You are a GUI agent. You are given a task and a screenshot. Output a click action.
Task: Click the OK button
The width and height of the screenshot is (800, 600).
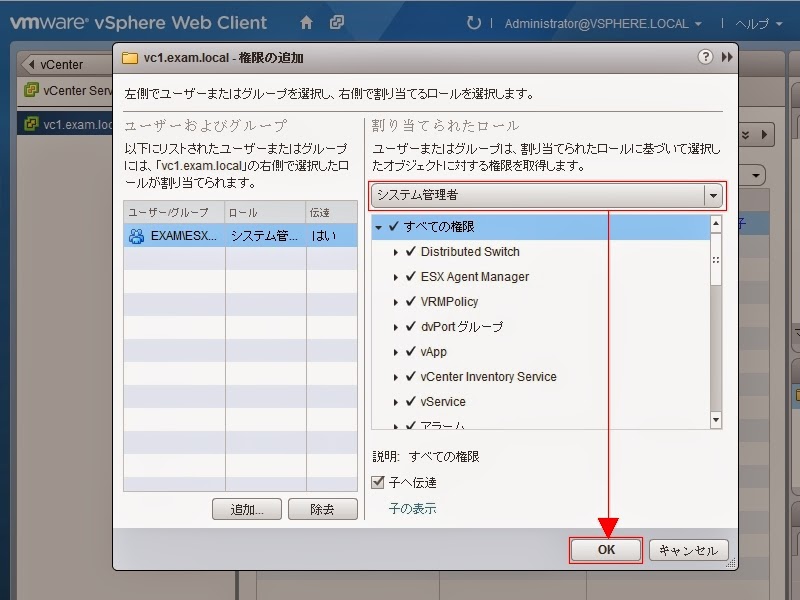(606, 550)
